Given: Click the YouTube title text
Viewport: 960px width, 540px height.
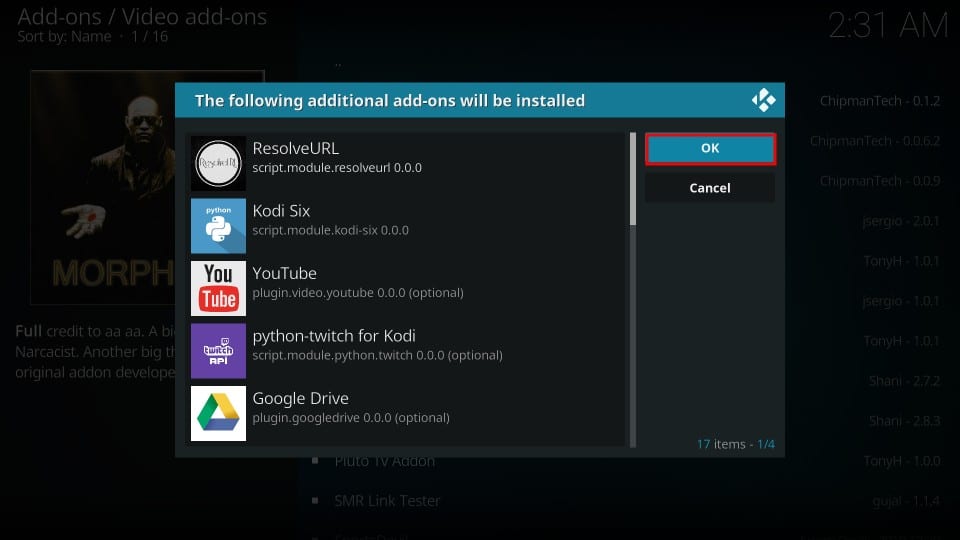Looking at the screenshot, I should (285, 273).
